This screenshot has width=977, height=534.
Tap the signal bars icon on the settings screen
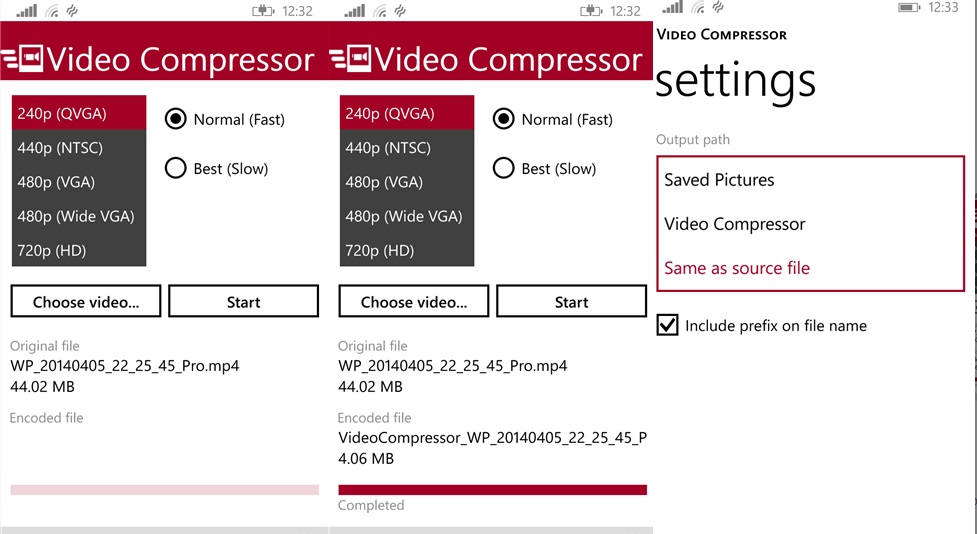click(673, 8)
